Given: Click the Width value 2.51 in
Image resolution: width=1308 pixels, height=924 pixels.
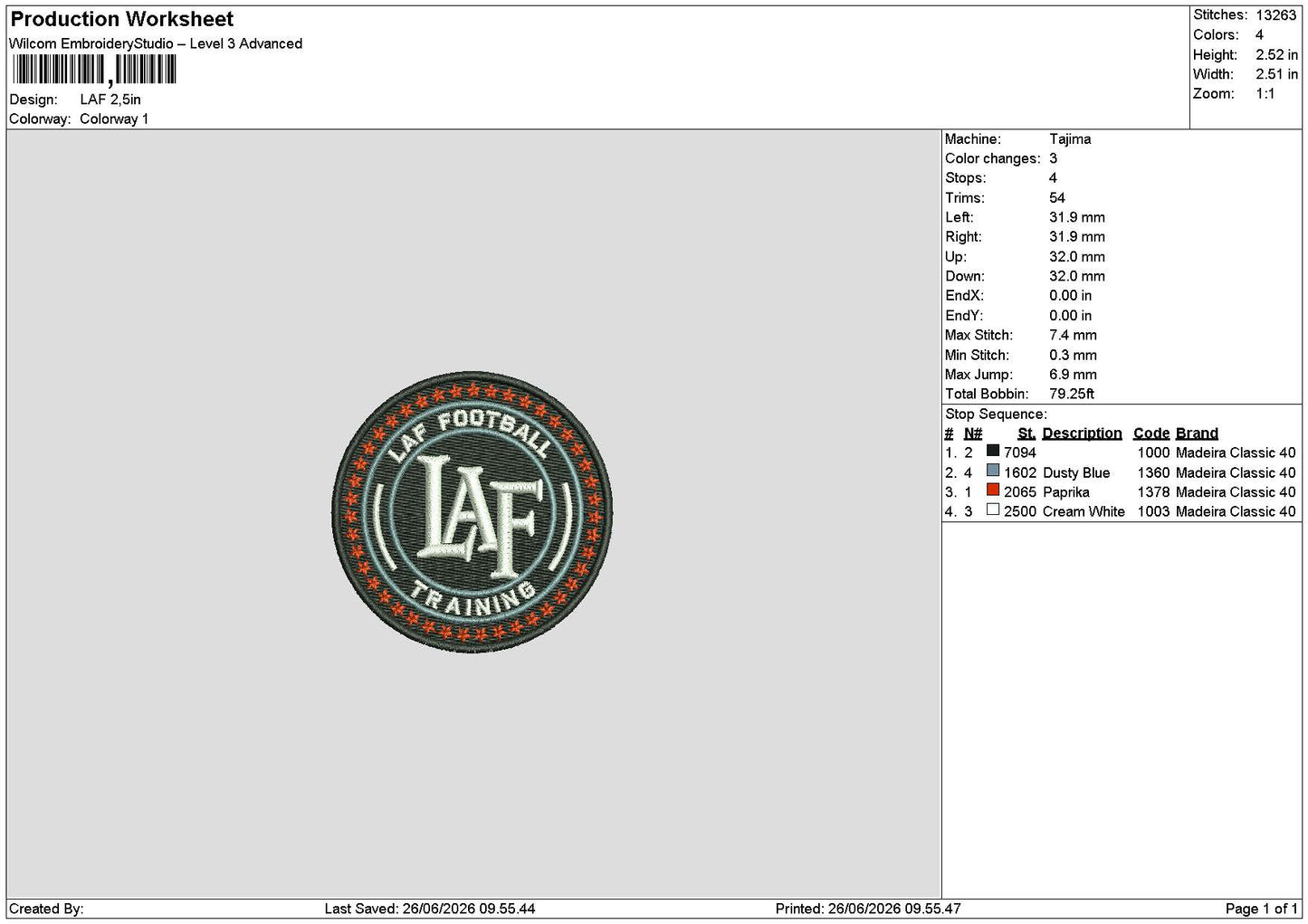Looking at the screenshot, I should click(1276, 74).
